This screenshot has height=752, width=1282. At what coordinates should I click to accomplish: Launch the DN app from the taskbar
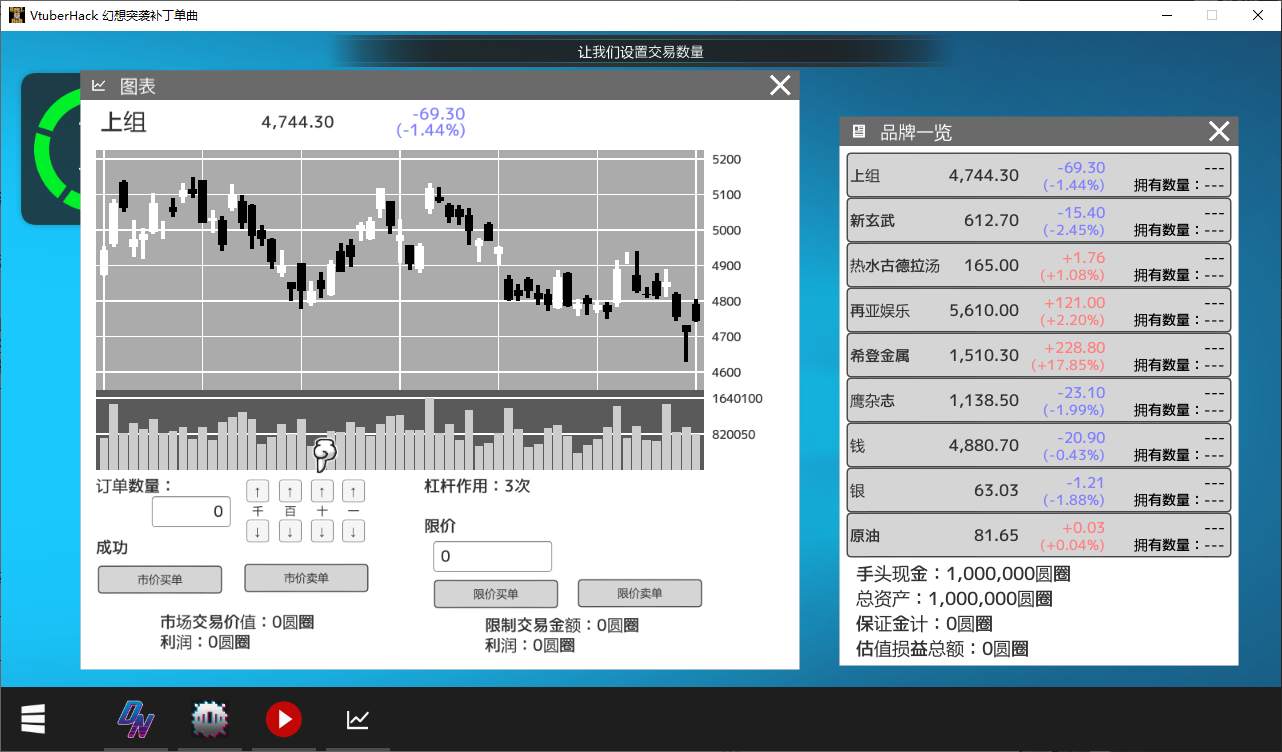click(x=136, y=719)
